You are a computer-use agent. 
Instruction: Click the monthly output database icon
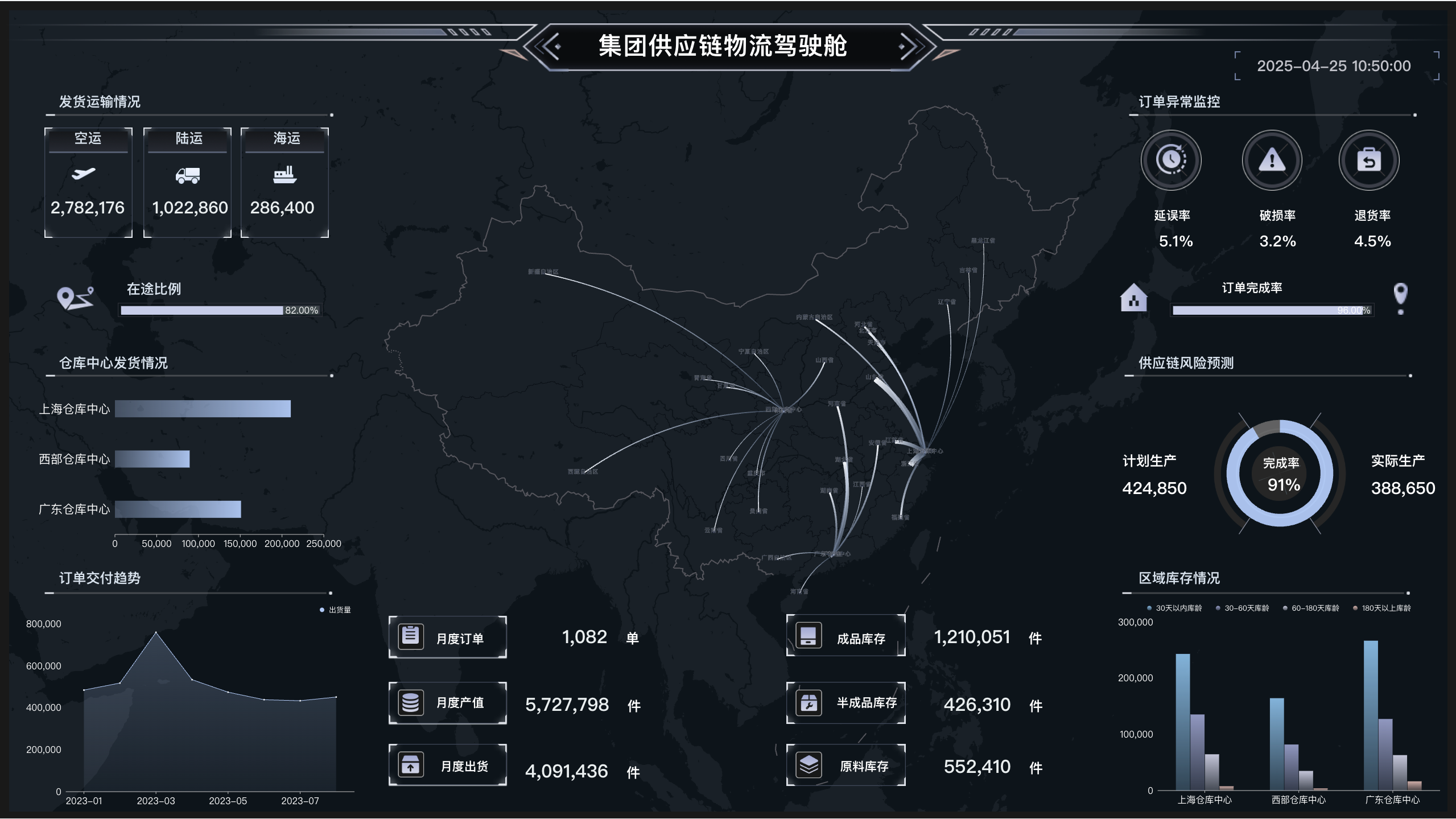click(410, 702)
